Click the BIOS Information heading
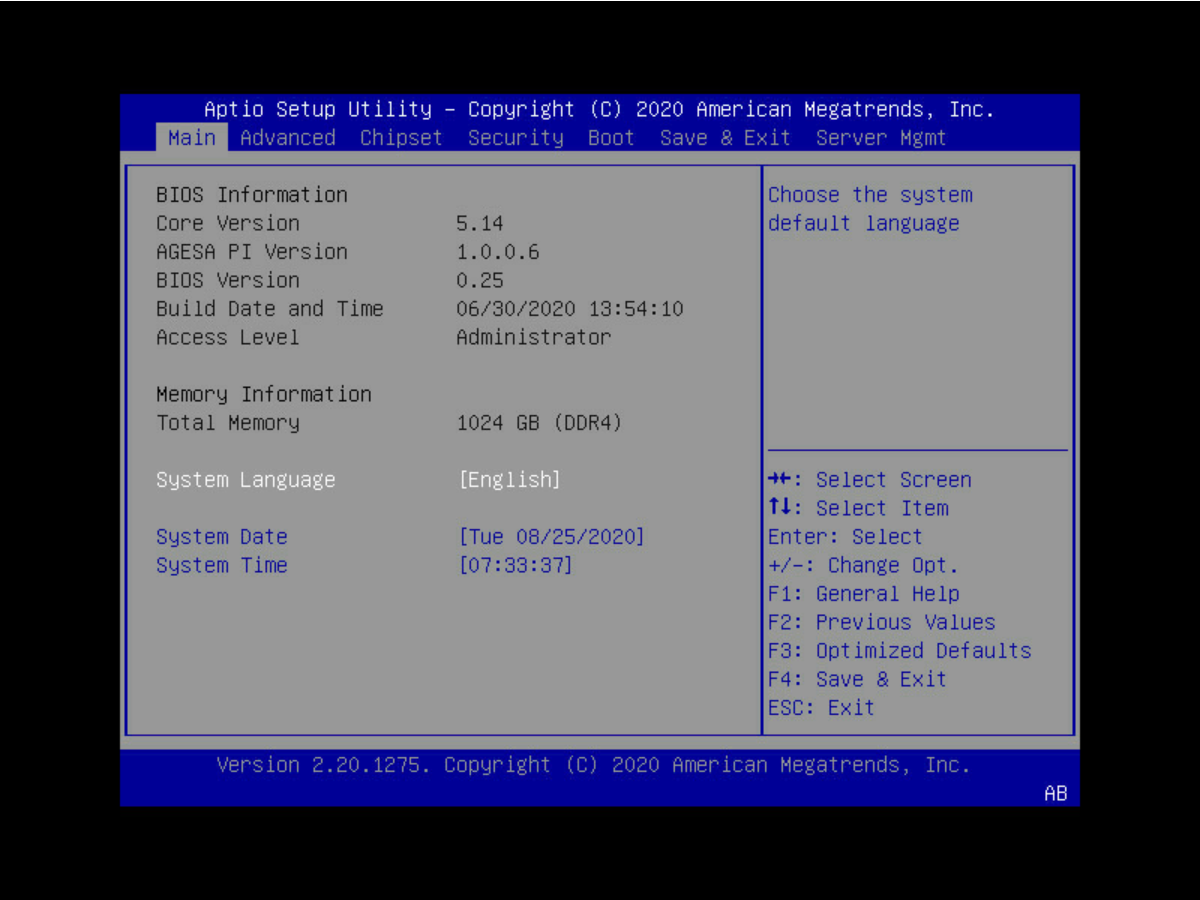This screenshot has width=1200, height=900. pyautogui.click(x=252, y=195)
